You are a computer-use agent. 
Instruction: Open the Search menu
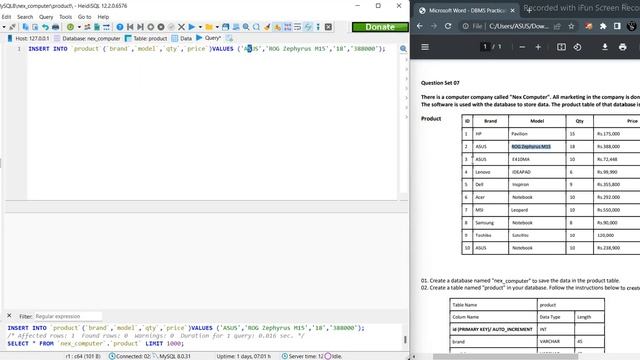tap(25, 17)
